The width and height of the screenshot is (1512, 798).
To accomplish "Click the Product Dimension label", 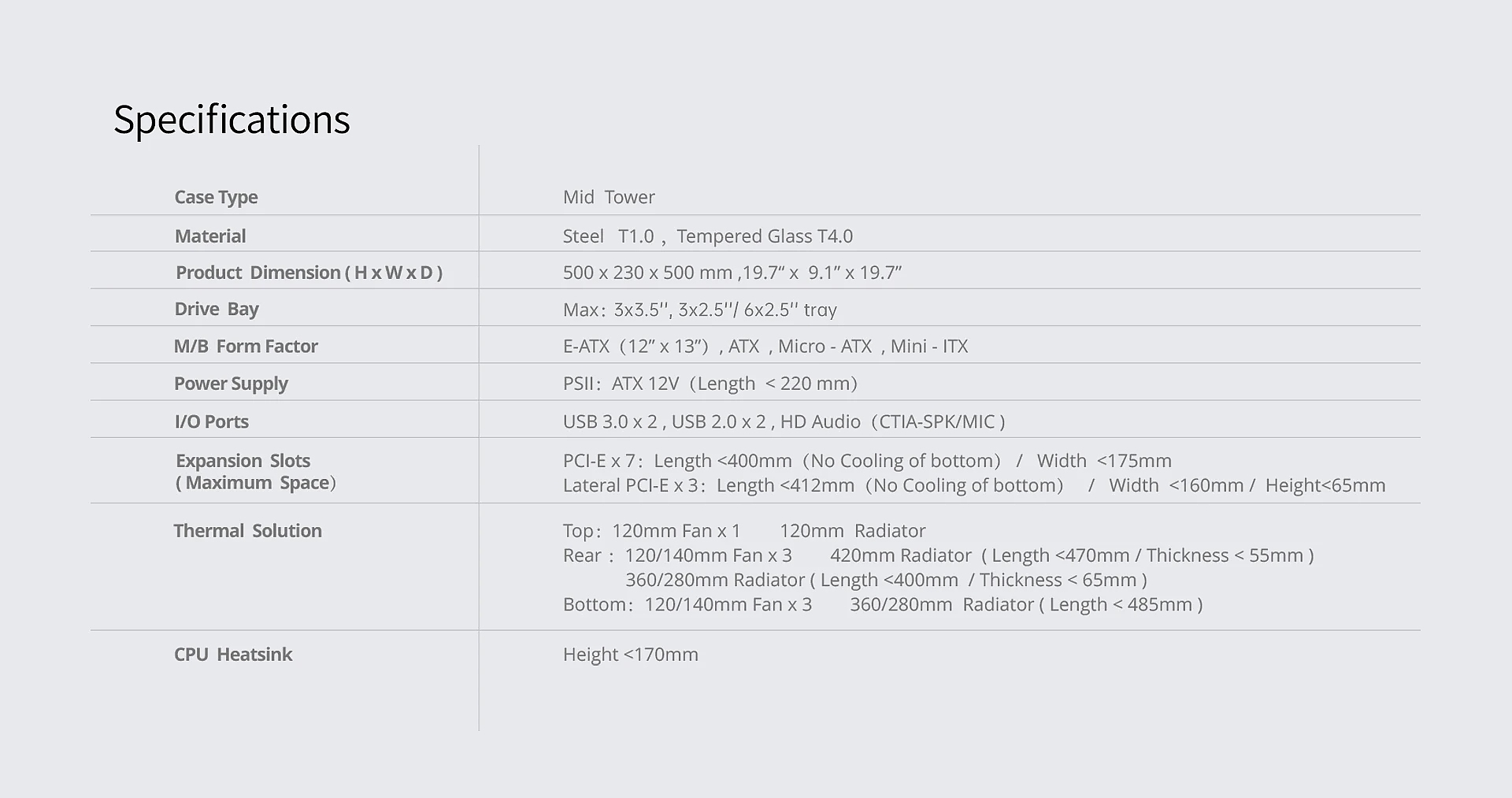I will point(309,273).
